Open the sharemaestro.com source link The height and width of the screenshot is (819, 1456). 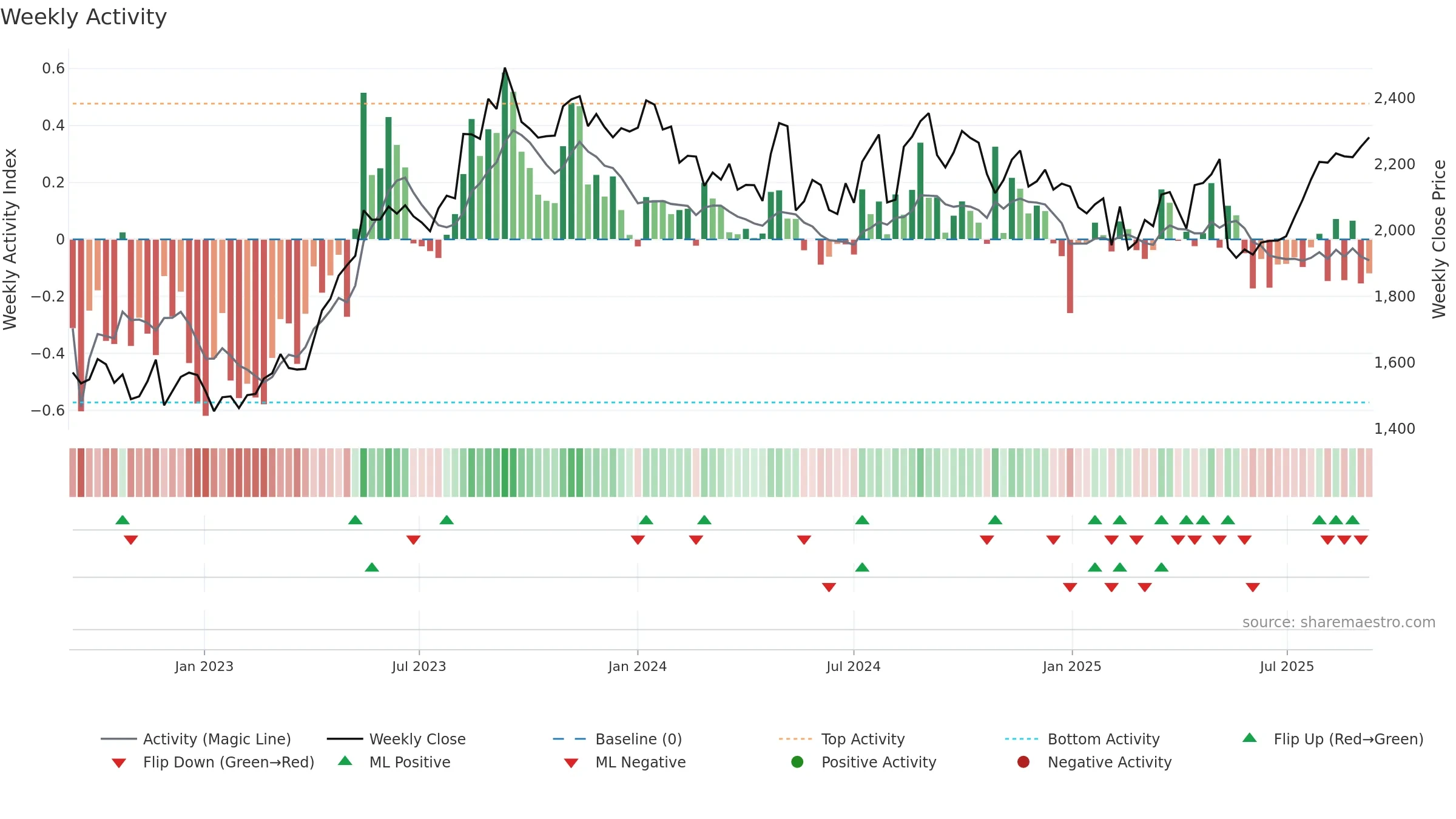pyautogui.click(x=1339, y=622)
